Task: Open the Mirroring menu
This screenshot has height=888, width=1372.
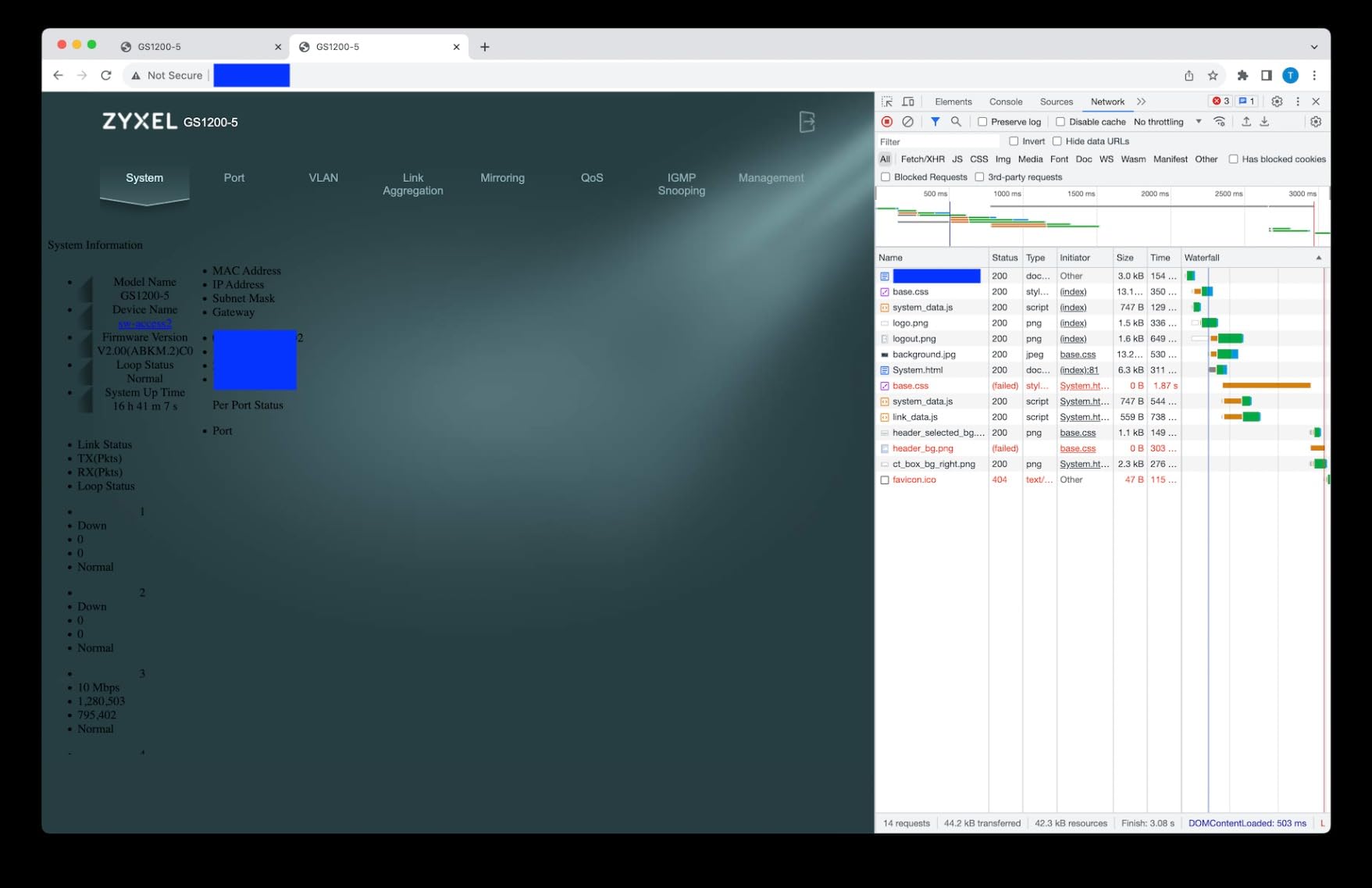Action: [502, 178]
